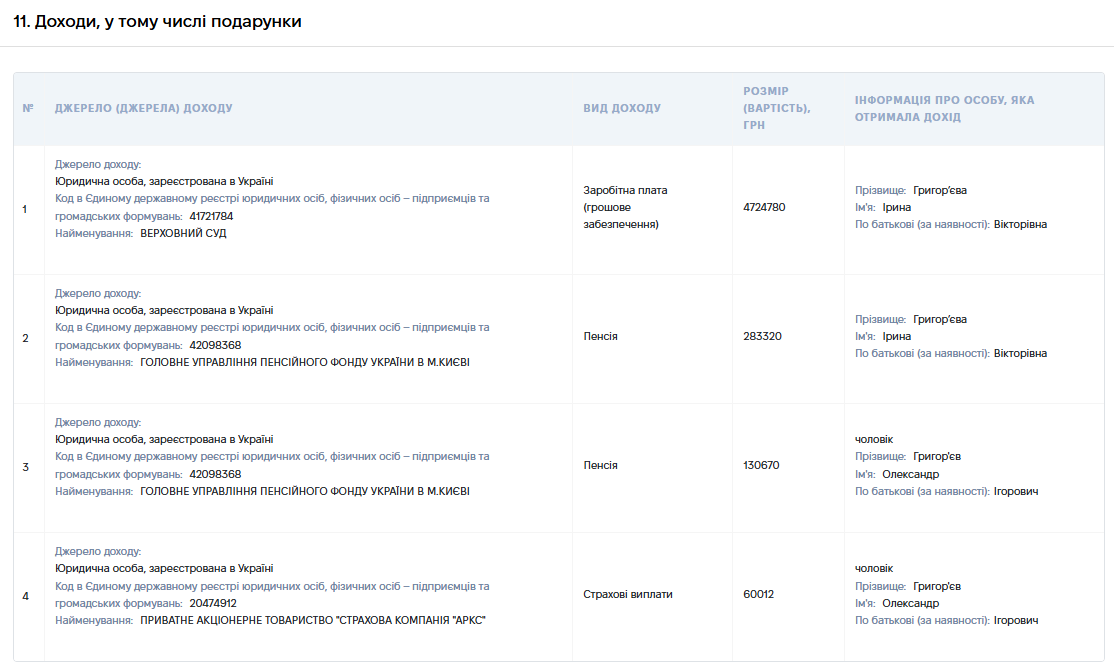1114x669 pixels.
Task: Click the 'Заробітна плата (грошове забезпечення)' cell
Action: pyautogui.click(x=625, y=207)
